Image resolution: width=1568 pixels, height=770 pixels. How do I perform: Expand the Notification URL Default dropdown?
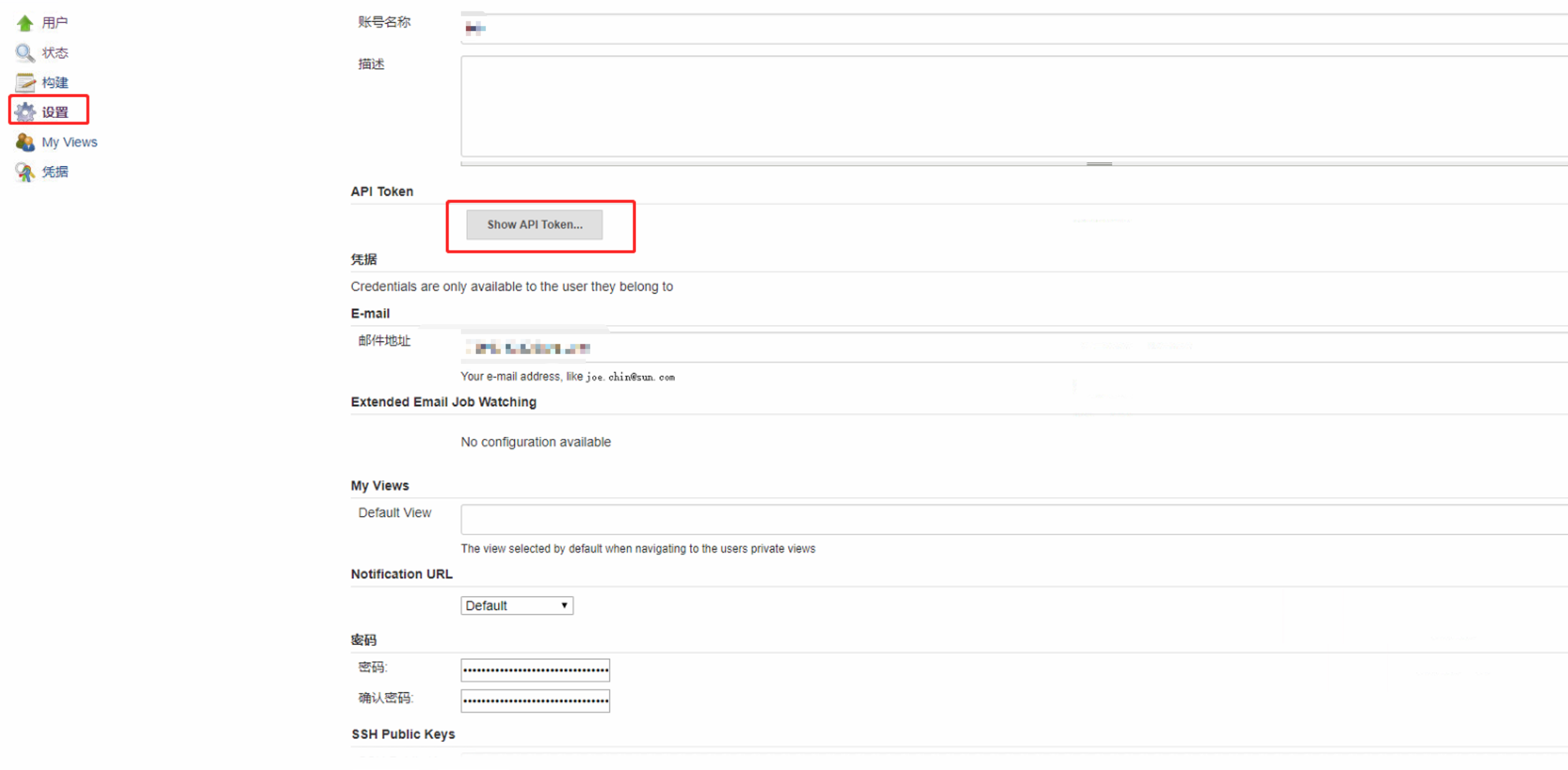pos(516,605)
